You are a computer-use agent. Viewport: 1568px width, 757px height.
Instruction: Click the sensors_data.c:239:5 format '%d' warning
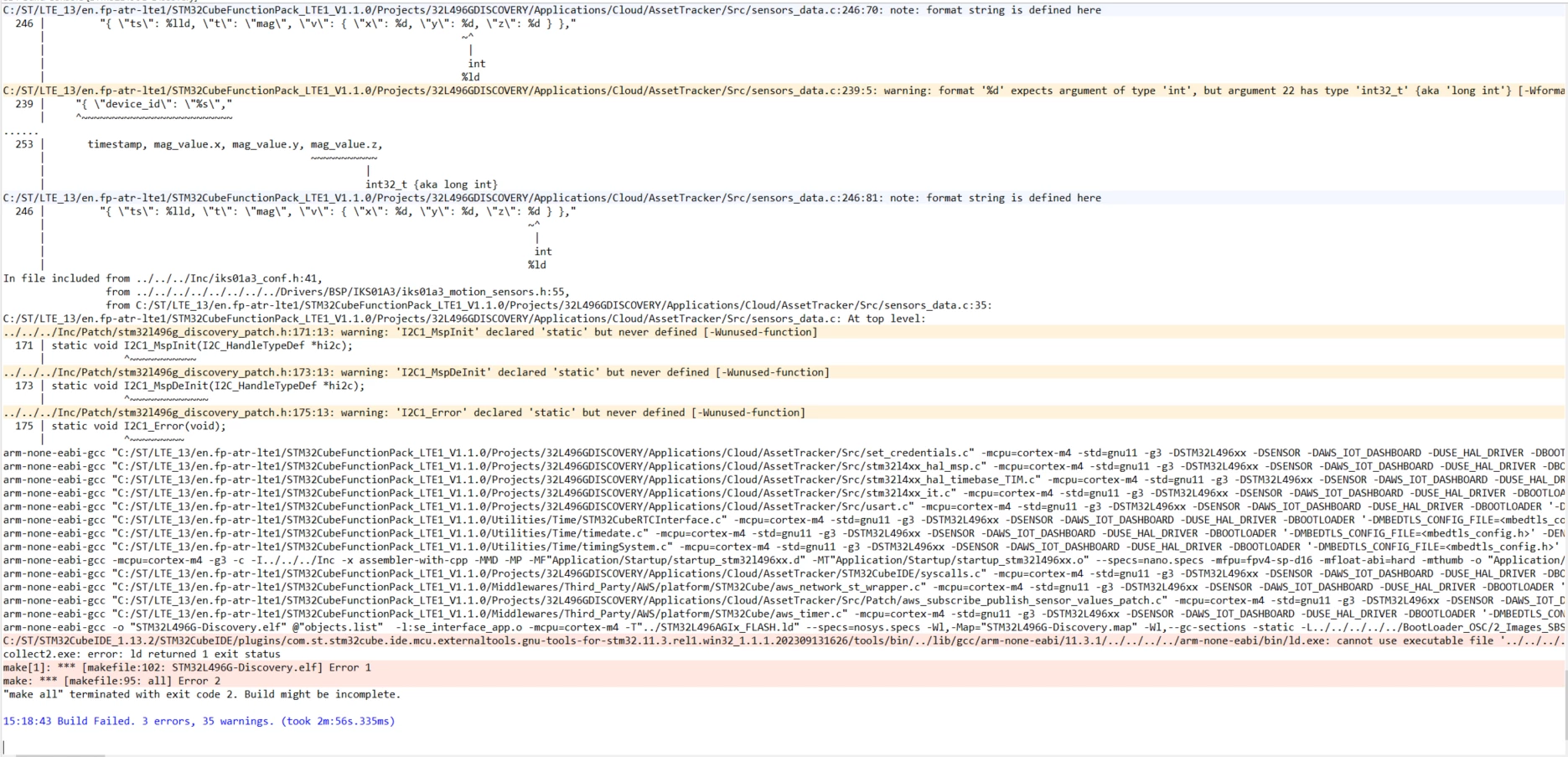click(x=784, y=91)
